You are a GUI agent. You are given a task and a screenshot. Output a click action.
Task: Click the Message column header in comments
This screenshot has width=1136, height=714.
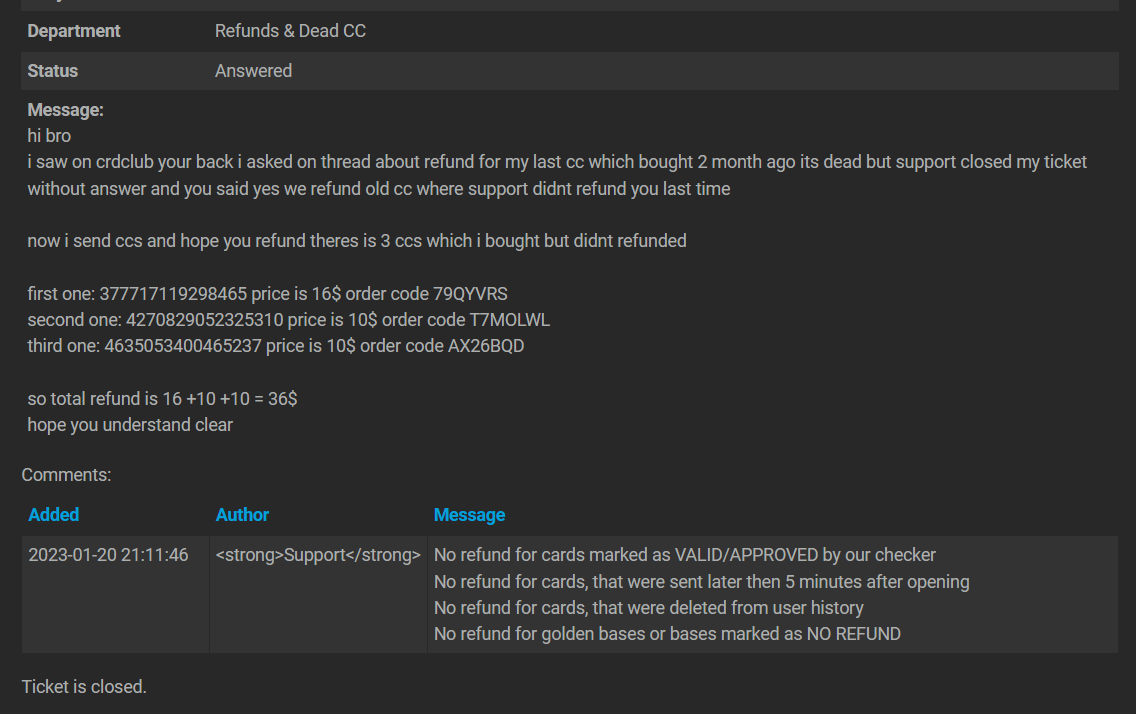pyautogui.click(x=469, y=515)
